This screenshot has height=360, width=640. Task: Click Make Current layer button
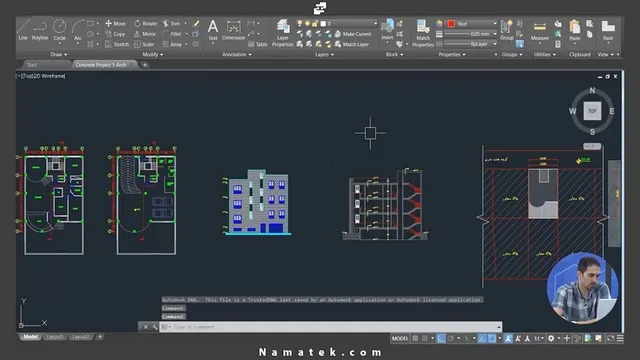tap(353, 34)
